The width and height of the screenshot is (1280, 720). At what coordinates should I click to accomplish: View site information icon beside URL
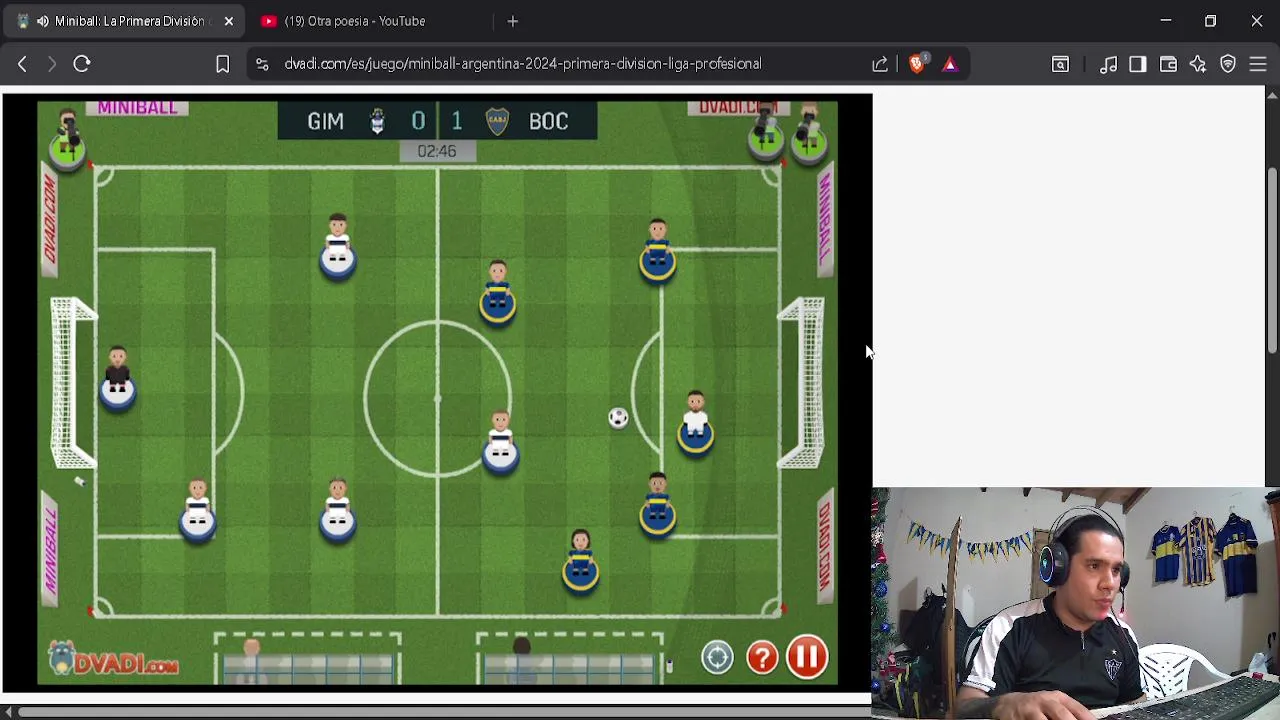coord(262,64)
